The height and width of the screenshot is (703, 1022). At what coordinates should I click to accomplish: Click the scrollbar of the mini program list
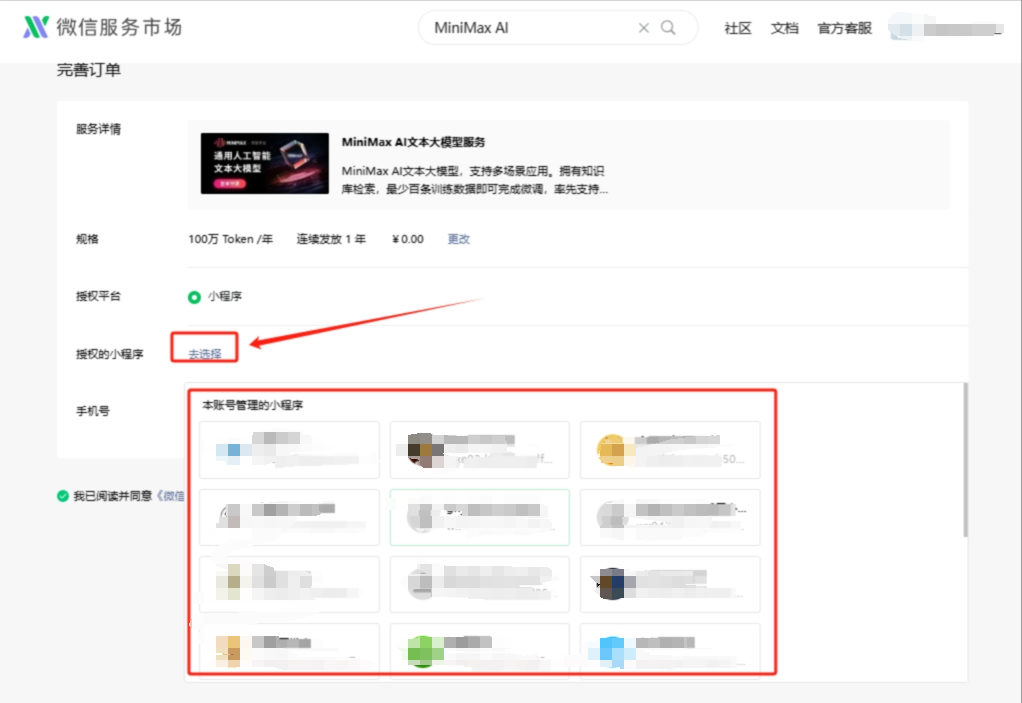(x=965, y=460)
